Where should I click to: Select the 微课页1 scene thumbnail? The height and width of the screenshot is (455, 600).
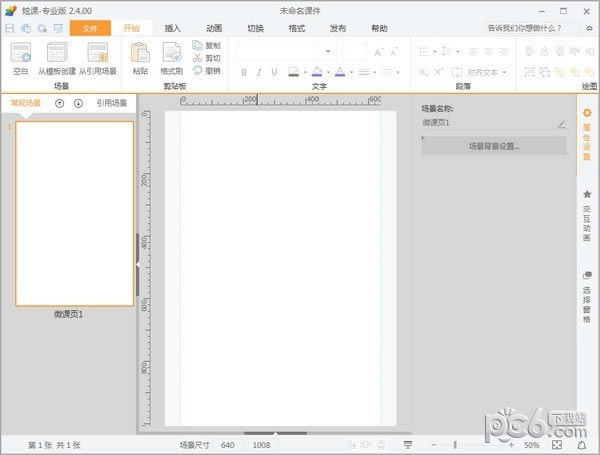tap(75, 214)
